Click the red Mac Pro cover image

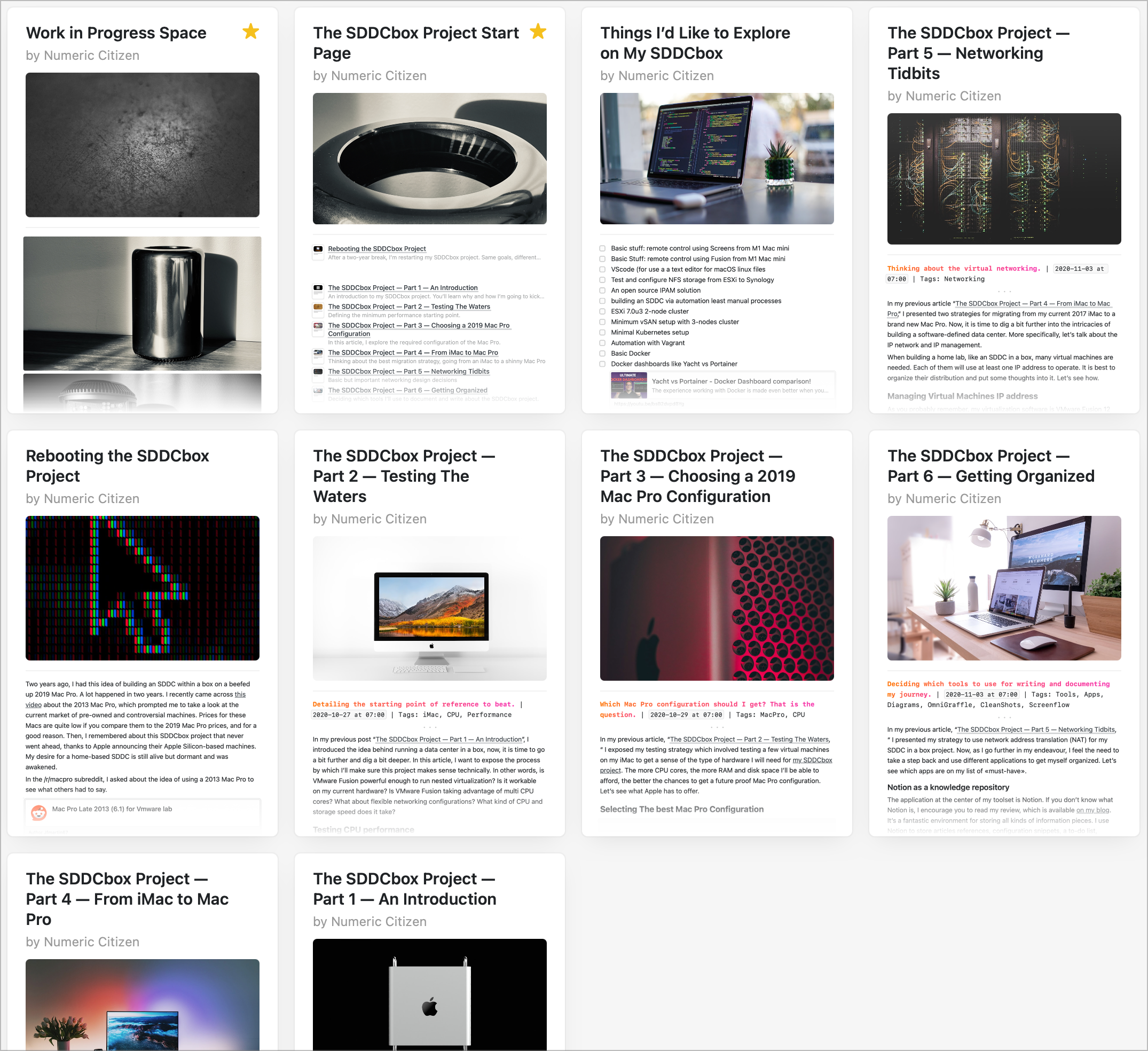pos(717,608)
